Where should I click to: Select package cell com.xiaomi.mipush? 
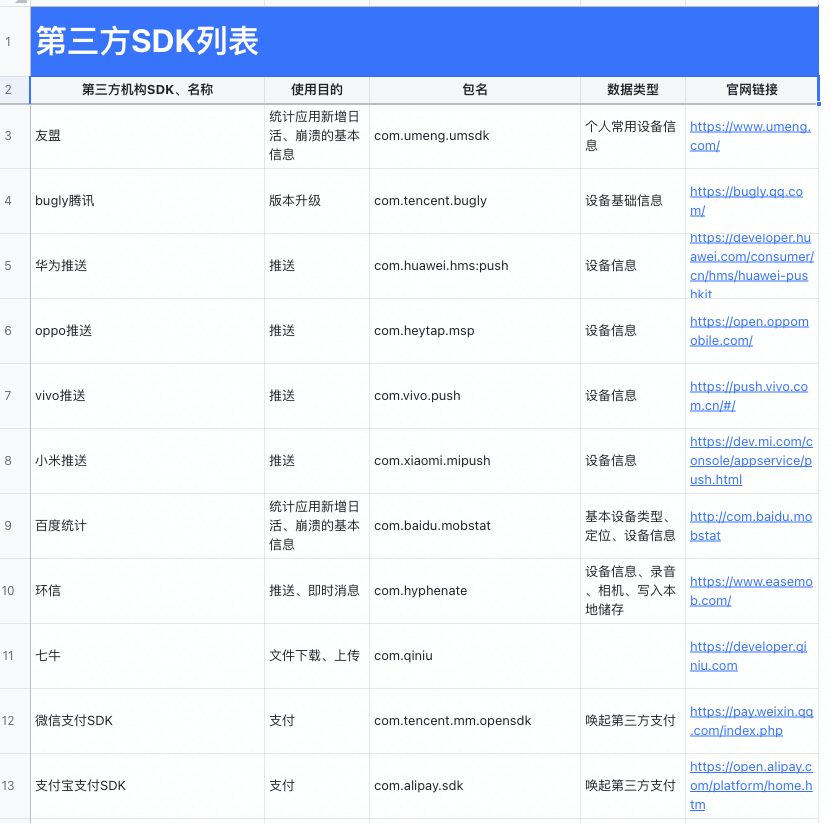pyautogui.click(x=475, y=461)
